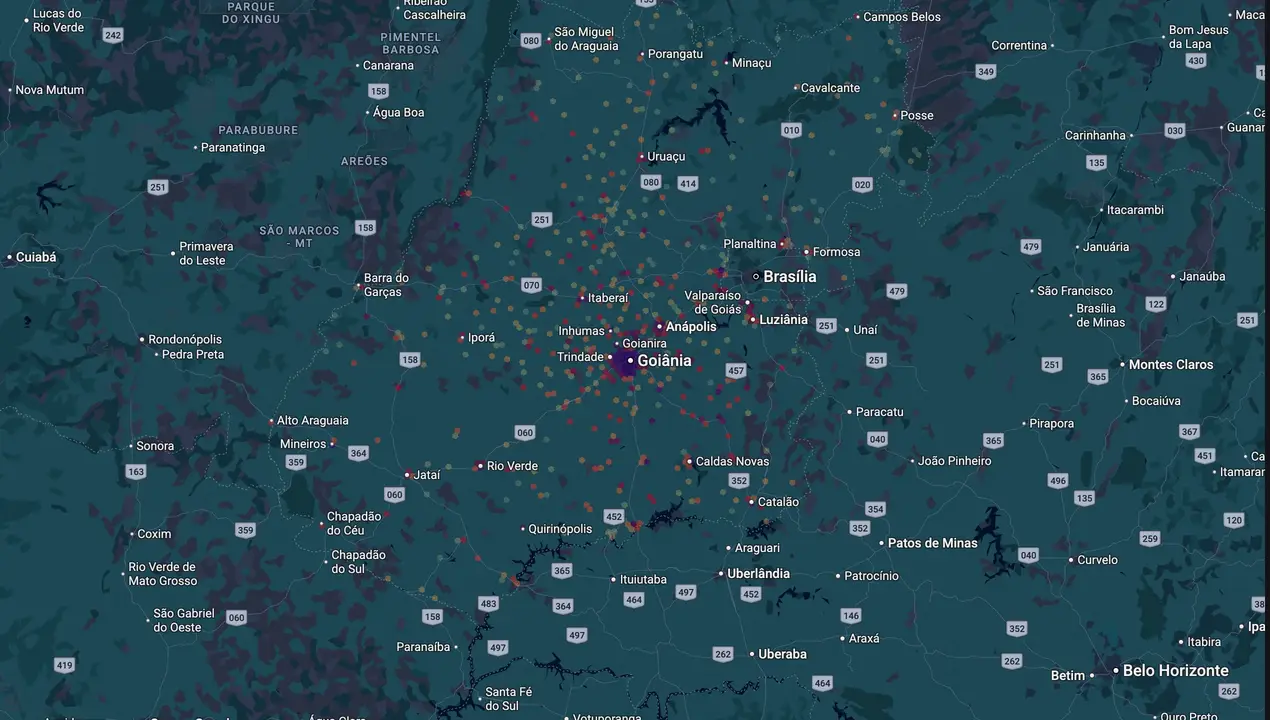
Task: Select the 496 road shield
Action: click(1058, 481)
